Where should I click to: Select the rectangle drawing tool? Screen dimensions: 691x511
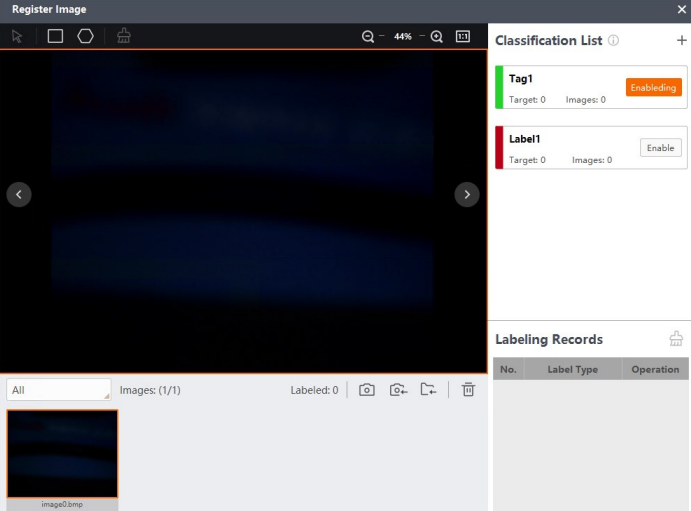55,36
